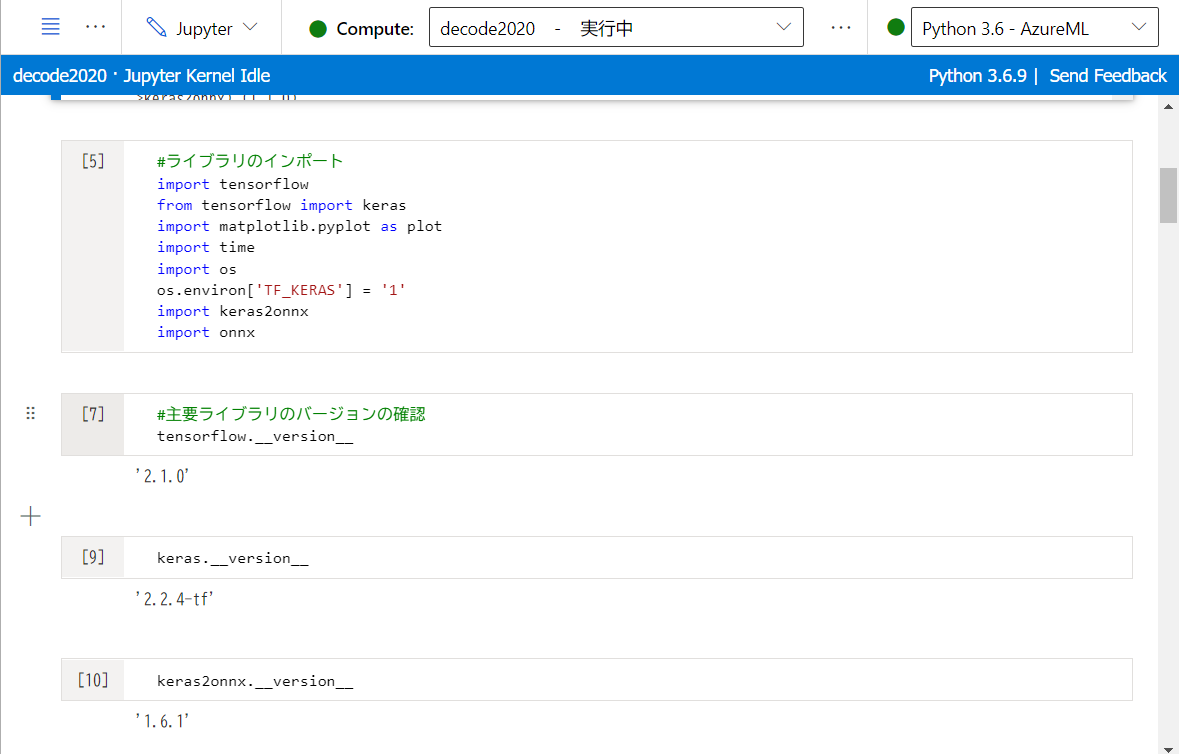
Task: Click the import keras2onnx code line
Action: click(x=232, y=311)
